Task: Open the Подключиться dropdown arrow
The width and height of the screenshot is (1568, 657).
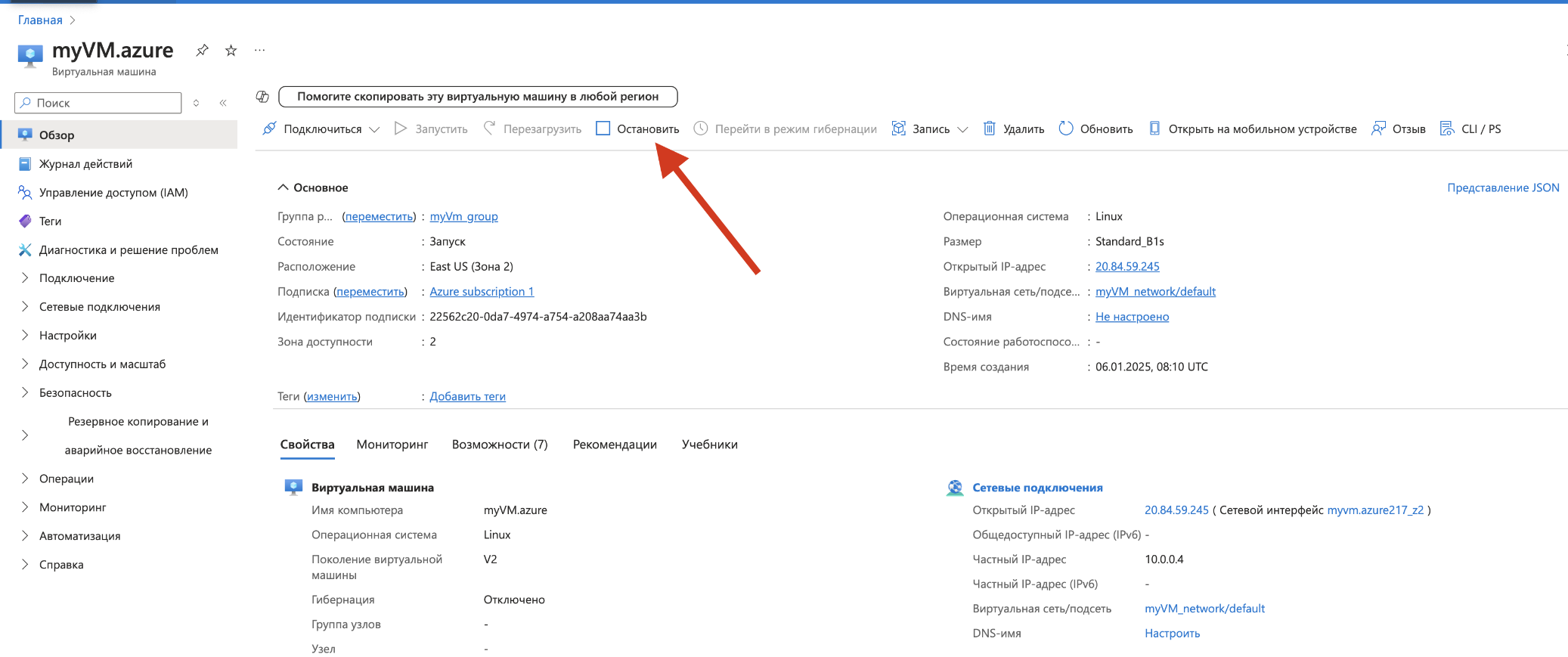Action: (374, 129)
